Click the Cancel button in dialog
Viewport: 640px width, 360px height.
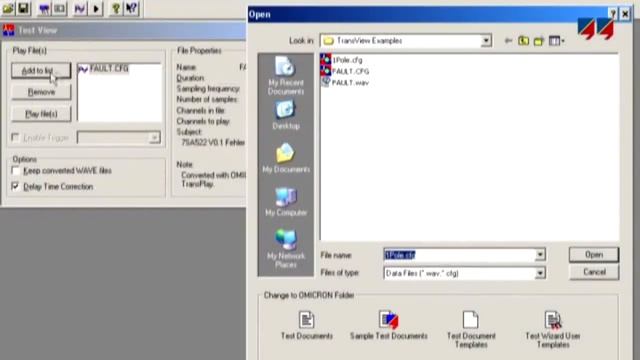[x=594, y=272]
